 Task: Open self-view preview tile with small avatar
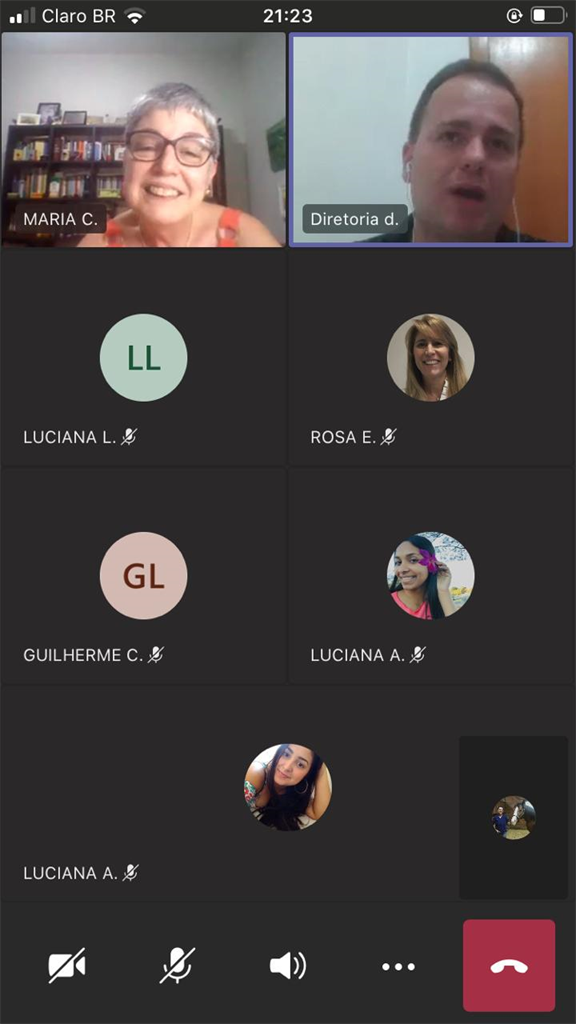513,817
